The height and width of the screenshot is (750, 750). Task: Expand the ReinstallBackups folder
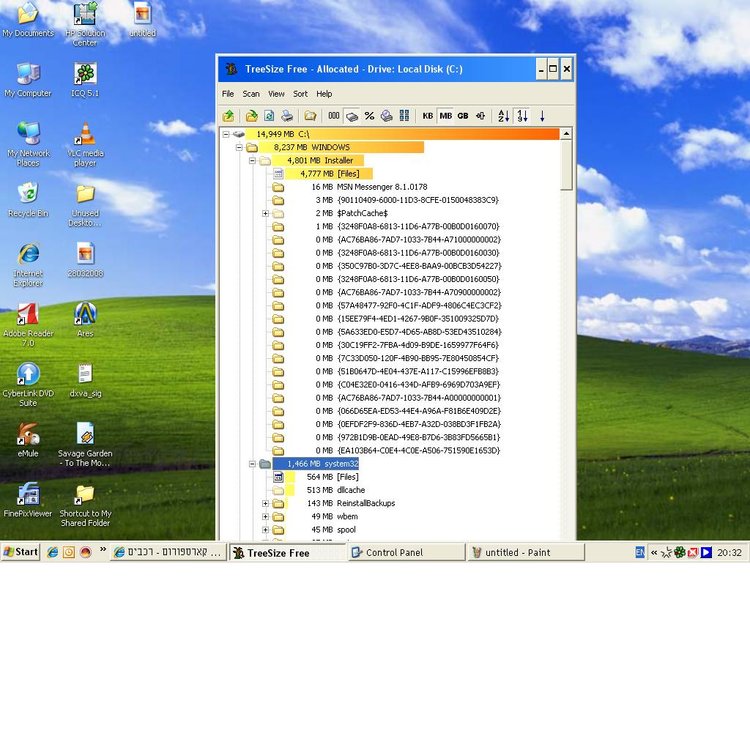(x=265, y=503)
